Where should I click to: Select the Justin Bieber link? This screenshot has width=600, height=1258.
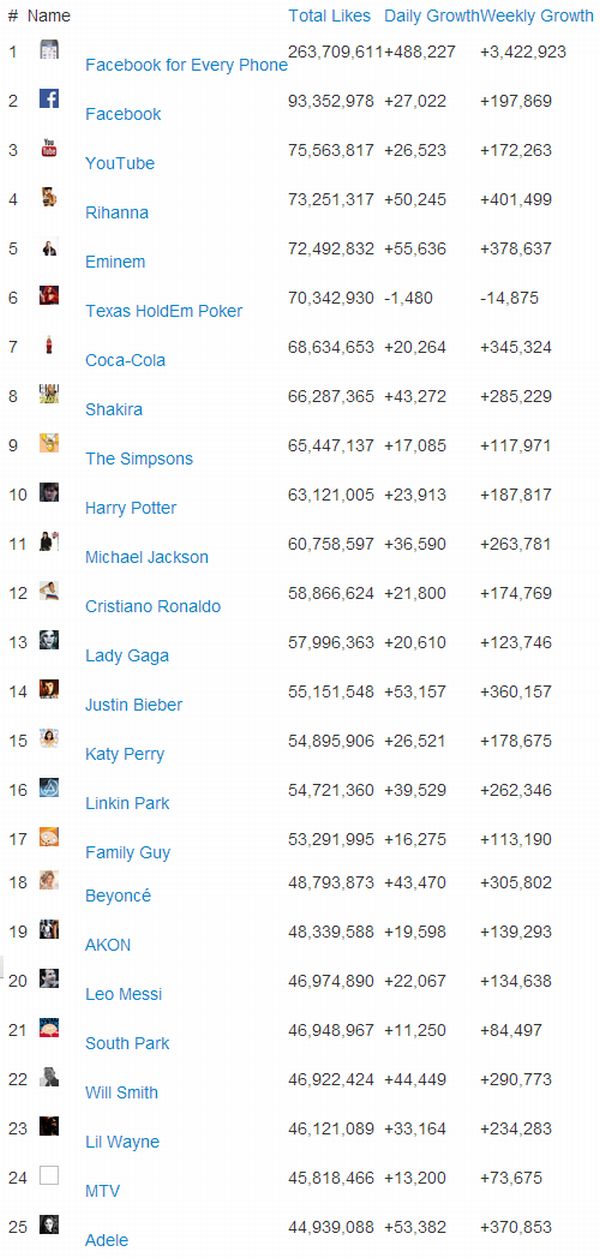134,705
